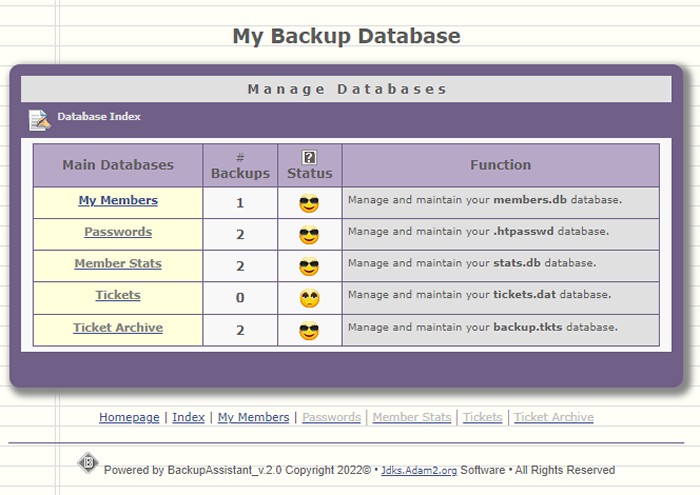Click the Database Index label
This screenshot has height=495, width=700.
[99, 116]
